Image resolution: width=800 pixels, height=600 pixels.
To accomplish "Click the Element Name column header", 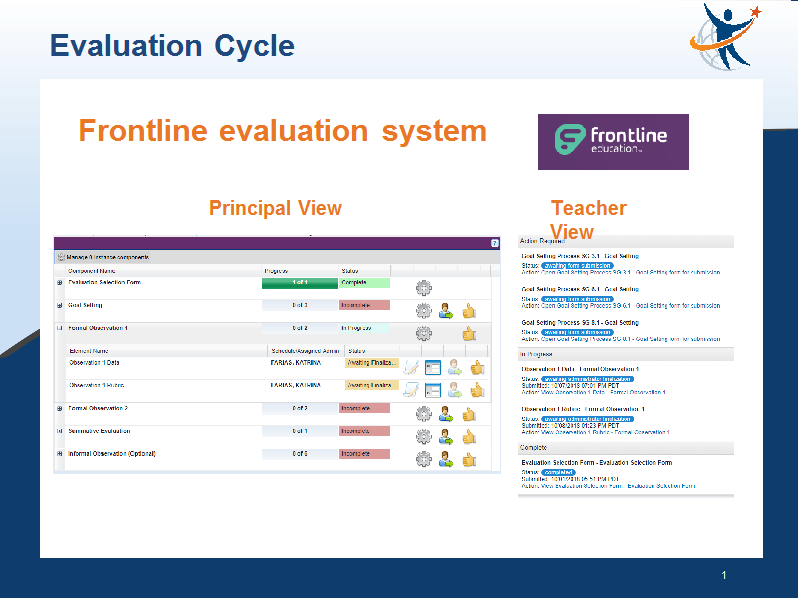I will click(x=89, y=351).
